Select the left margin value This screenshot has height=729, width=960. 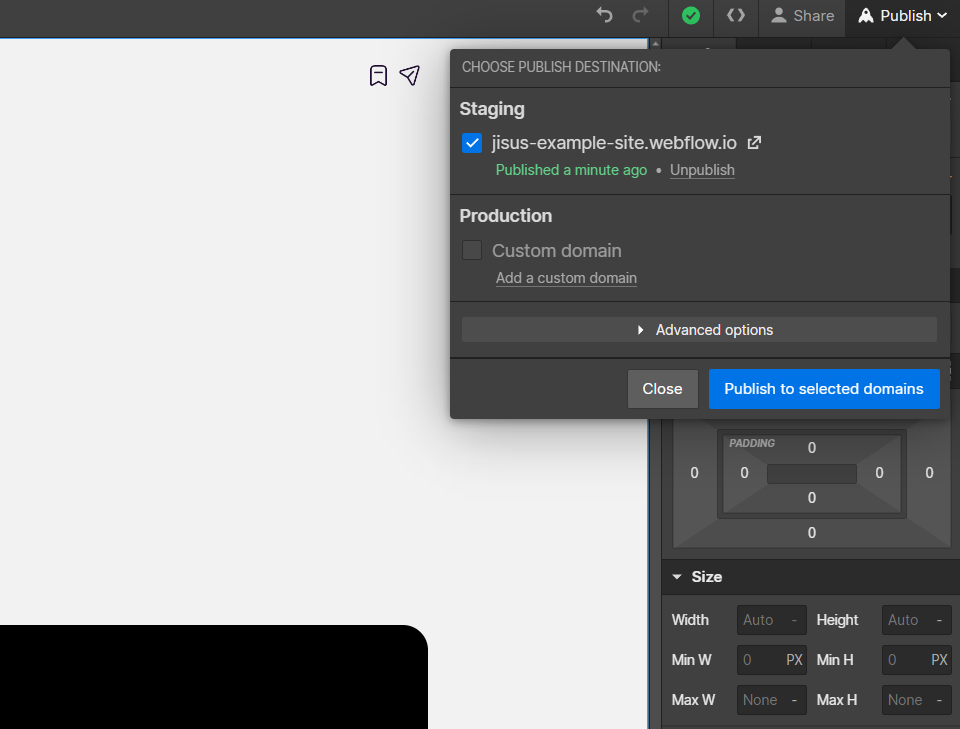[694, 473]
